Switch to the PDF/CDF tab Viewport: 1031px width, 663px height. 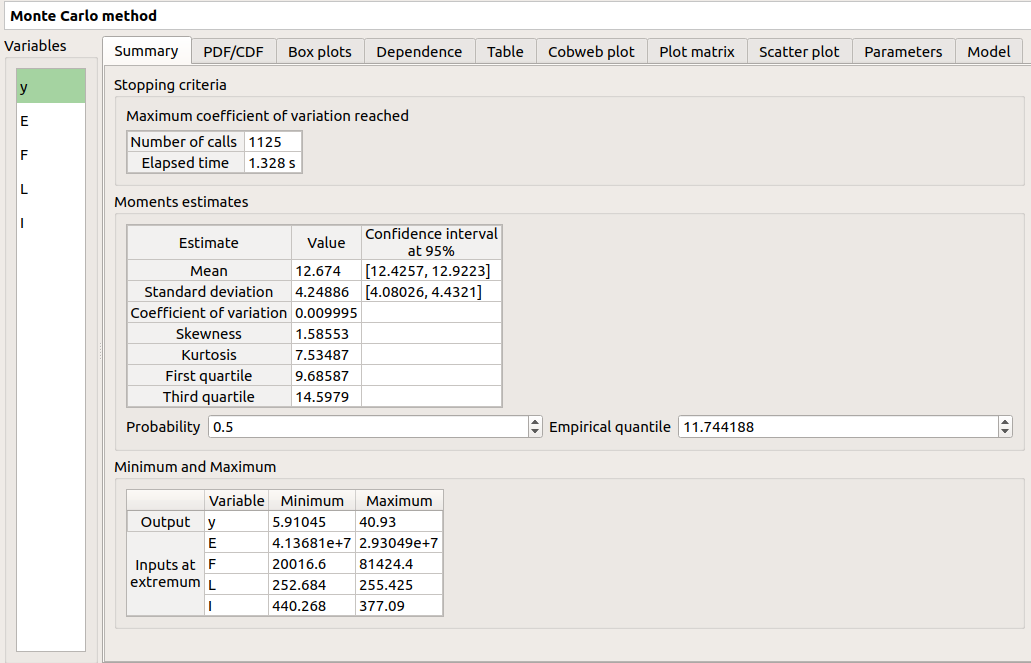[233, 51]
